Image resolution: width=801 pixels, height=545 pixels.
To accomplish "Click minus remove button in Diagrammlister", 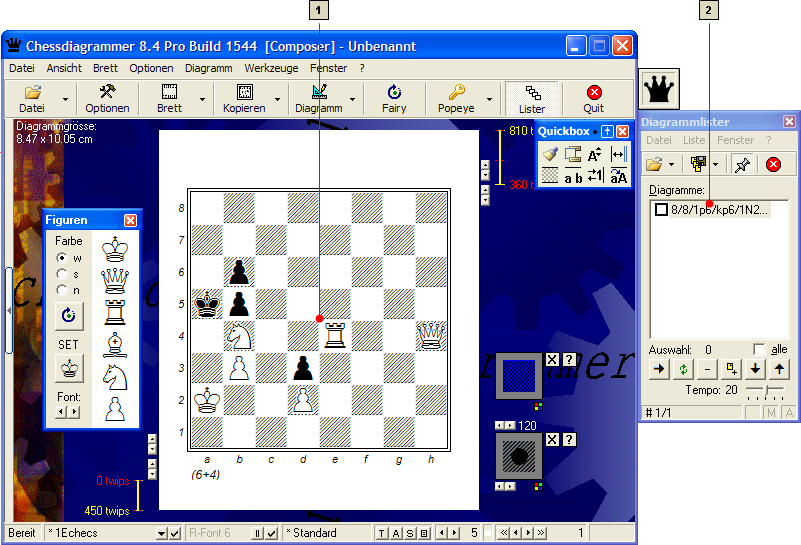I will (708, 369).
